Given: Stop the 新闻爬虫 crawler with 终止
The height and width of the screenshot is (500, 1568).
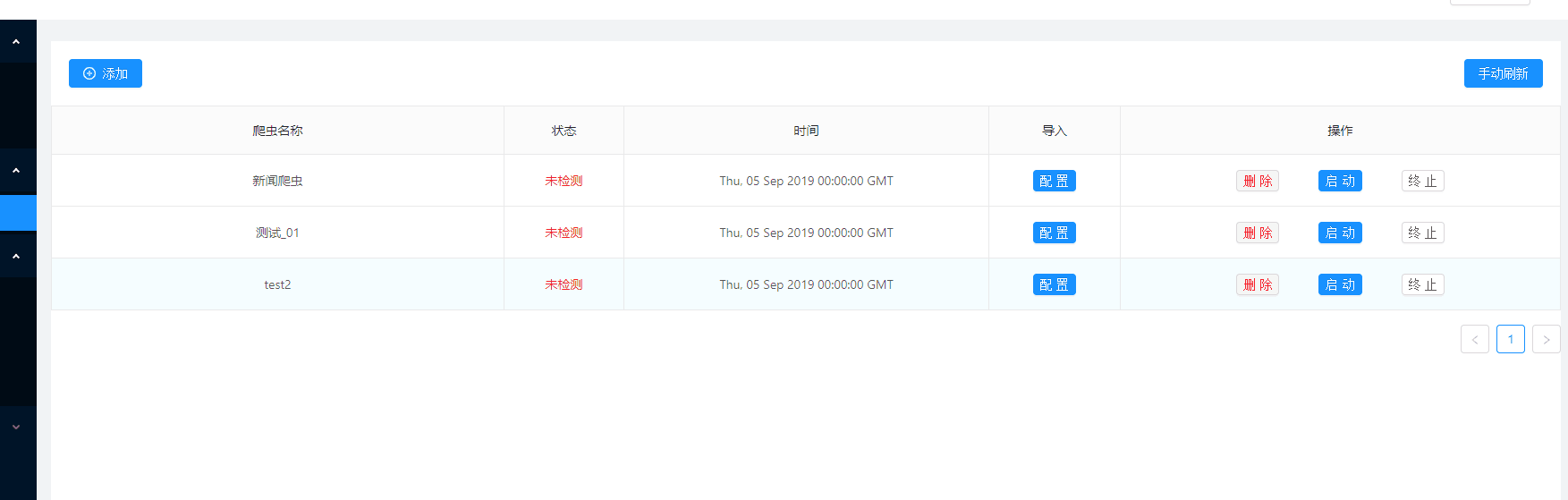Looking at the screenshot, I should 1422,181.
